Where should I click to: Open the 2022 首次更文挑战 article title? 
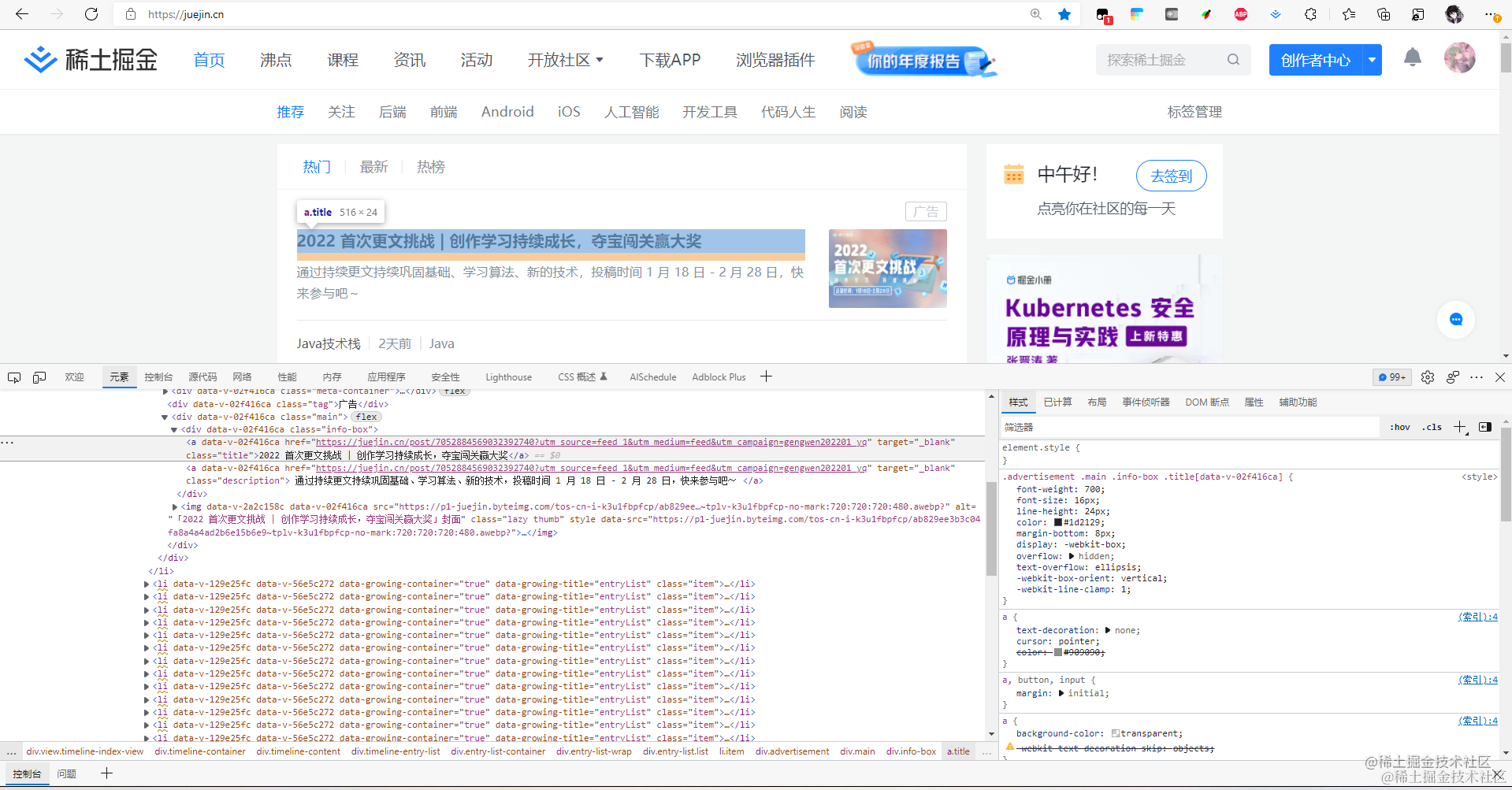coord(499,241)
